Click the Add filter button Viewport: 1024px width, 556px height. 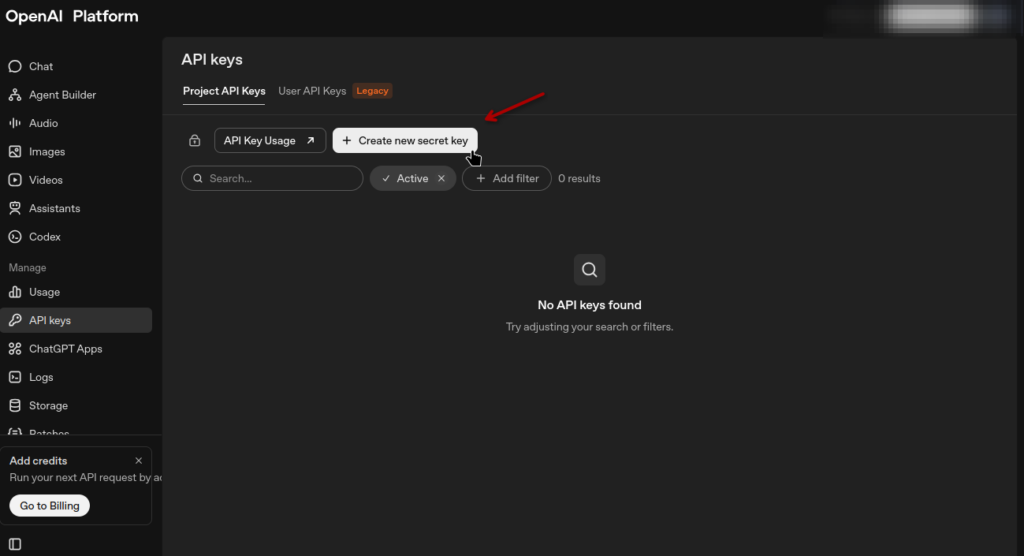(507, 178)
